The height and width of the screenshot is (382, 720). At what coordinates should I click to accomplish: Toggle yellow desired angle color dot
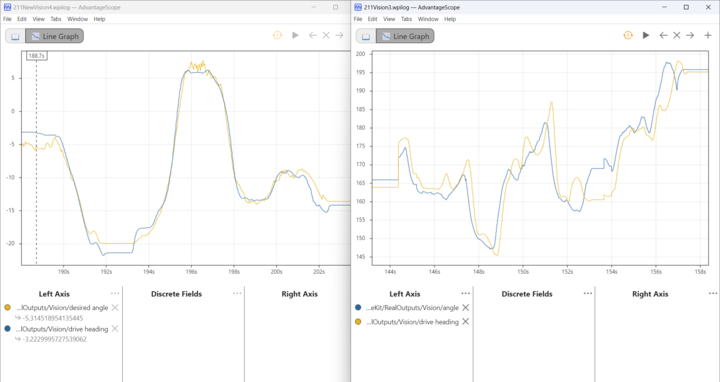[x=7, y=308]
